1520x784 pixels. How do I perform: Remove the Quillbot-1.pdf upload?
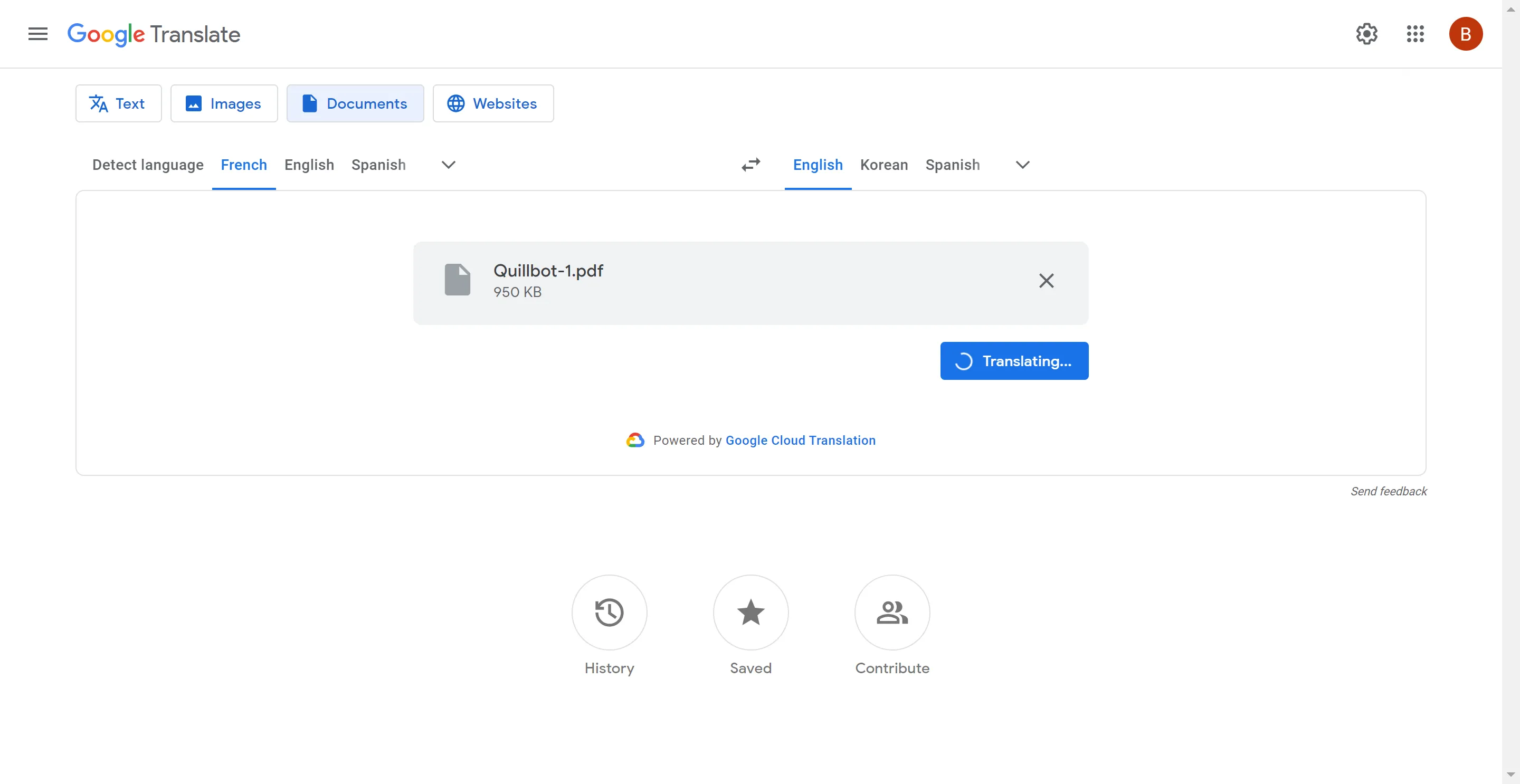click(1046, 281)
